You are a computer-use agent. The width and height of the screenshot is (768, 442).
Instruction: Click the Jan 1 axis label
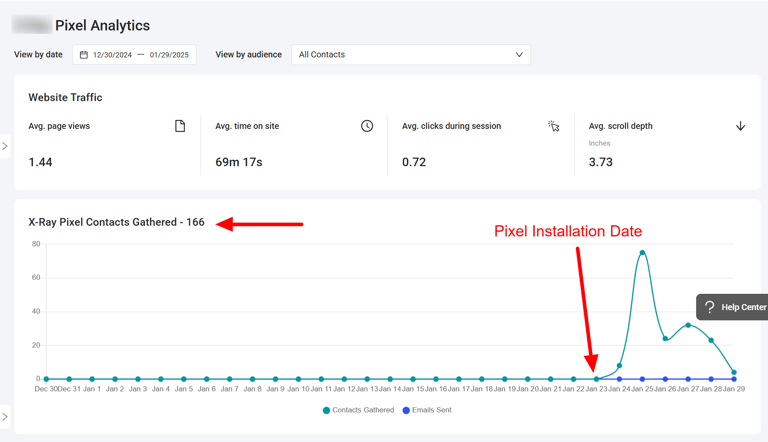point(92,389)
